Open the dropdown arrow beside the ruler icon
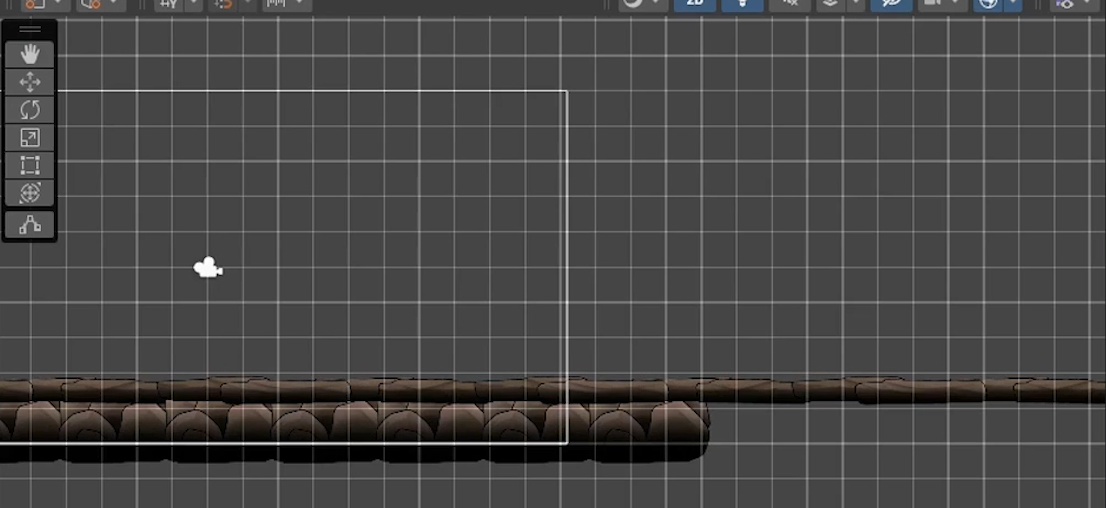 (301, 4)
